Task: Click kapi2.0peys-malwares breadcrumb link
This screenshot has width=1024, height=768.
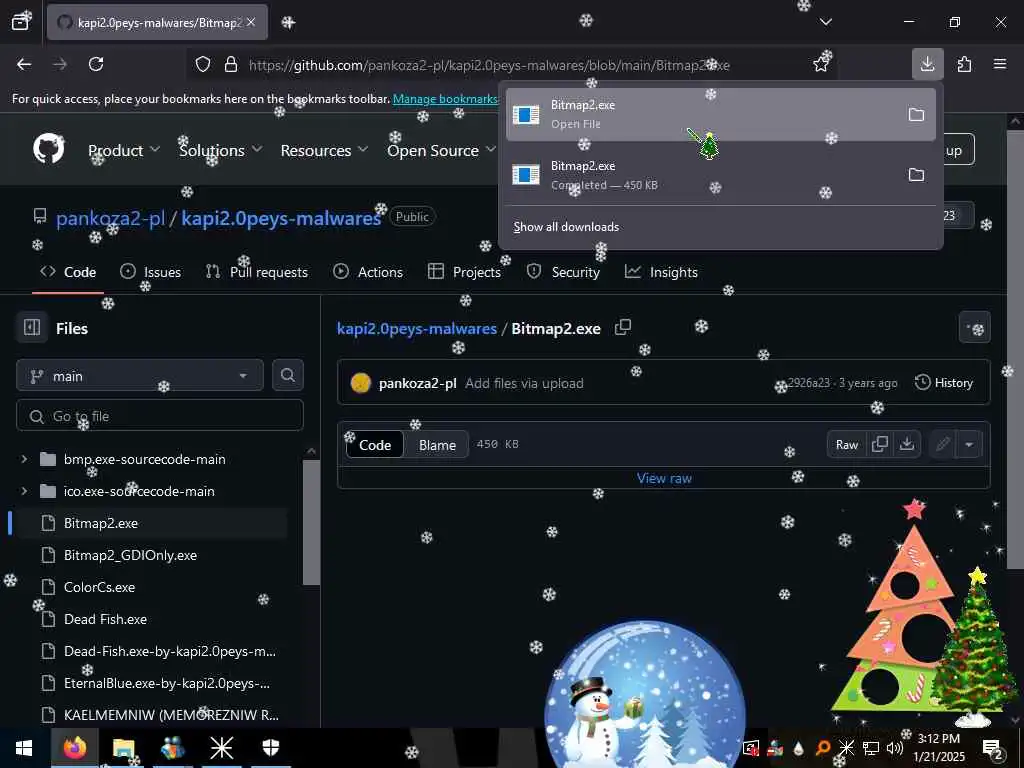Action: [417, 328]
